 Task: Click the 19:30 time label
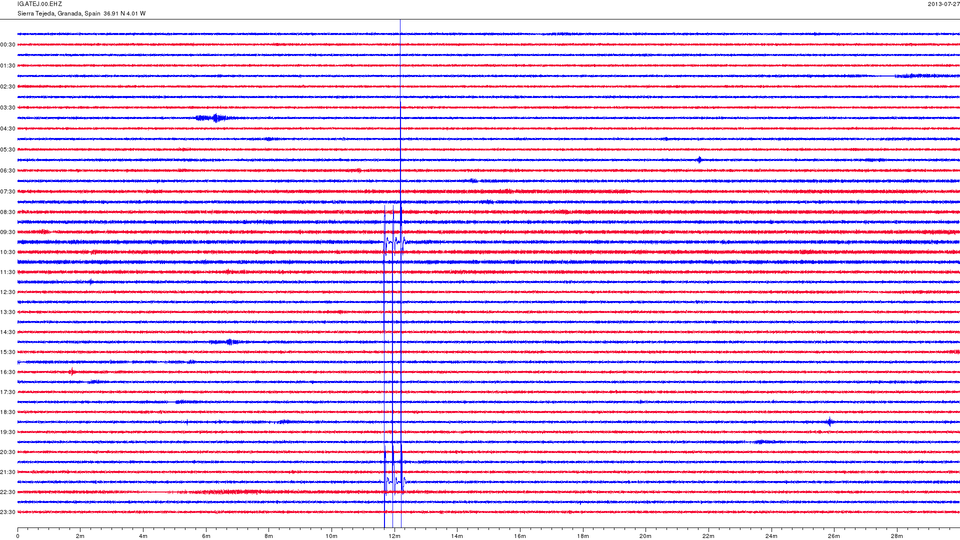(8, 432)
